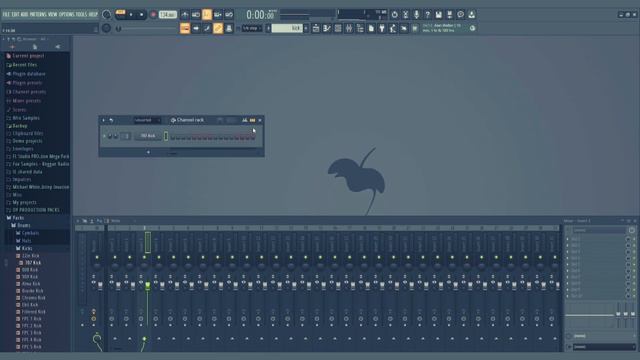Open the speech-bubble project info icon

460,15
